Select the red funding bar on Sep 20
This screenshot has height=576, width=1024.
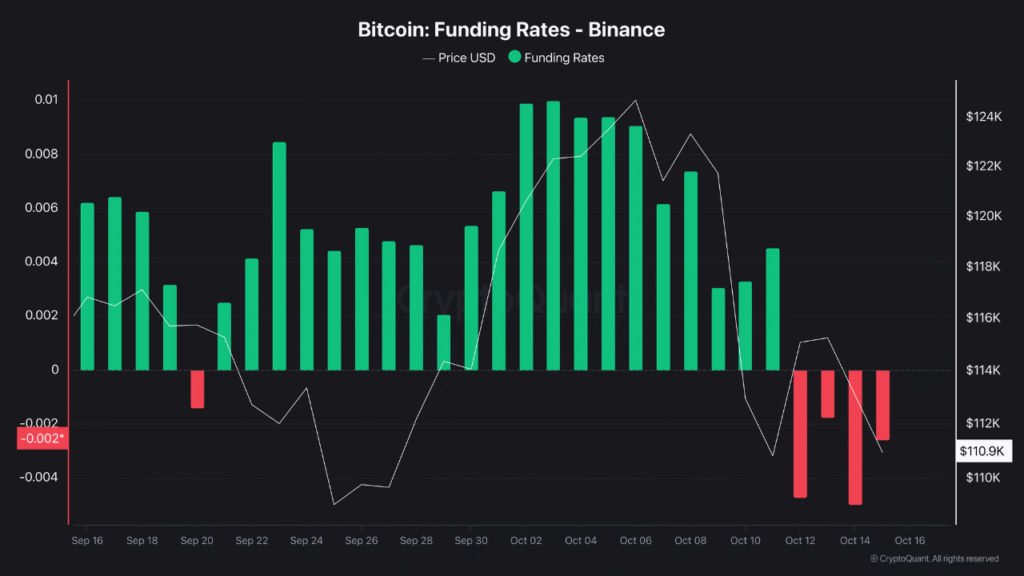[197, 389]
